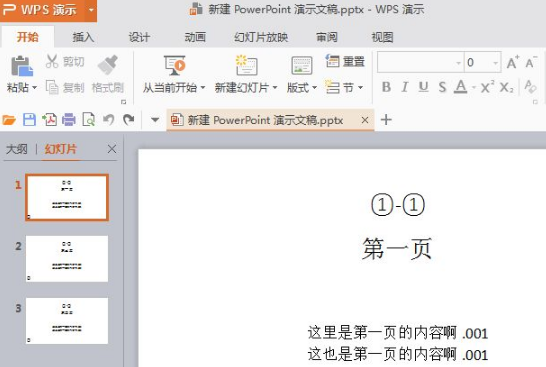
Task: Select slide 3 thumbnail
Action: pyautogui.click(x=67, y=321)
